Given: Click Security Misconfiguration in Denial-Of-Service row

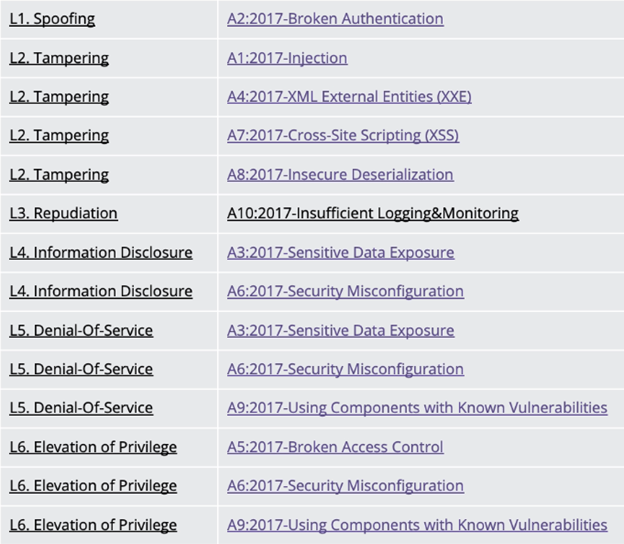Looking at the screenshot, I should point(345,369).
